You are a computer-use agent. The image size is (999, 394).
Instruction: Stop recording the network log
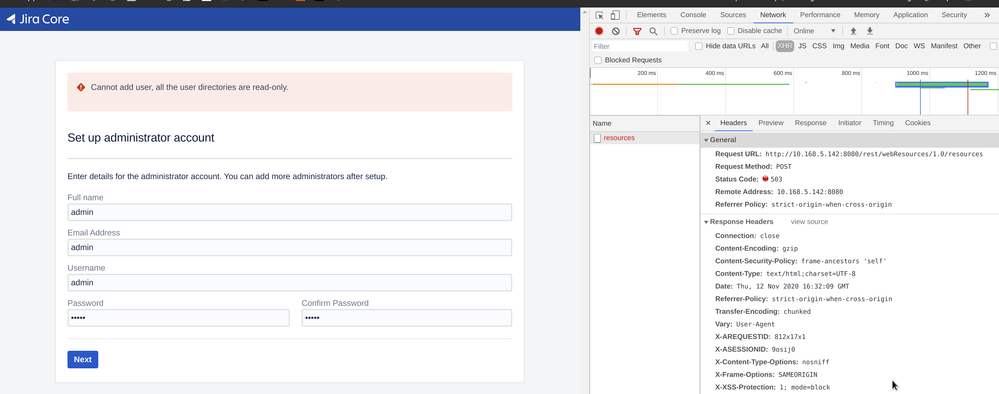click(599, 31)
